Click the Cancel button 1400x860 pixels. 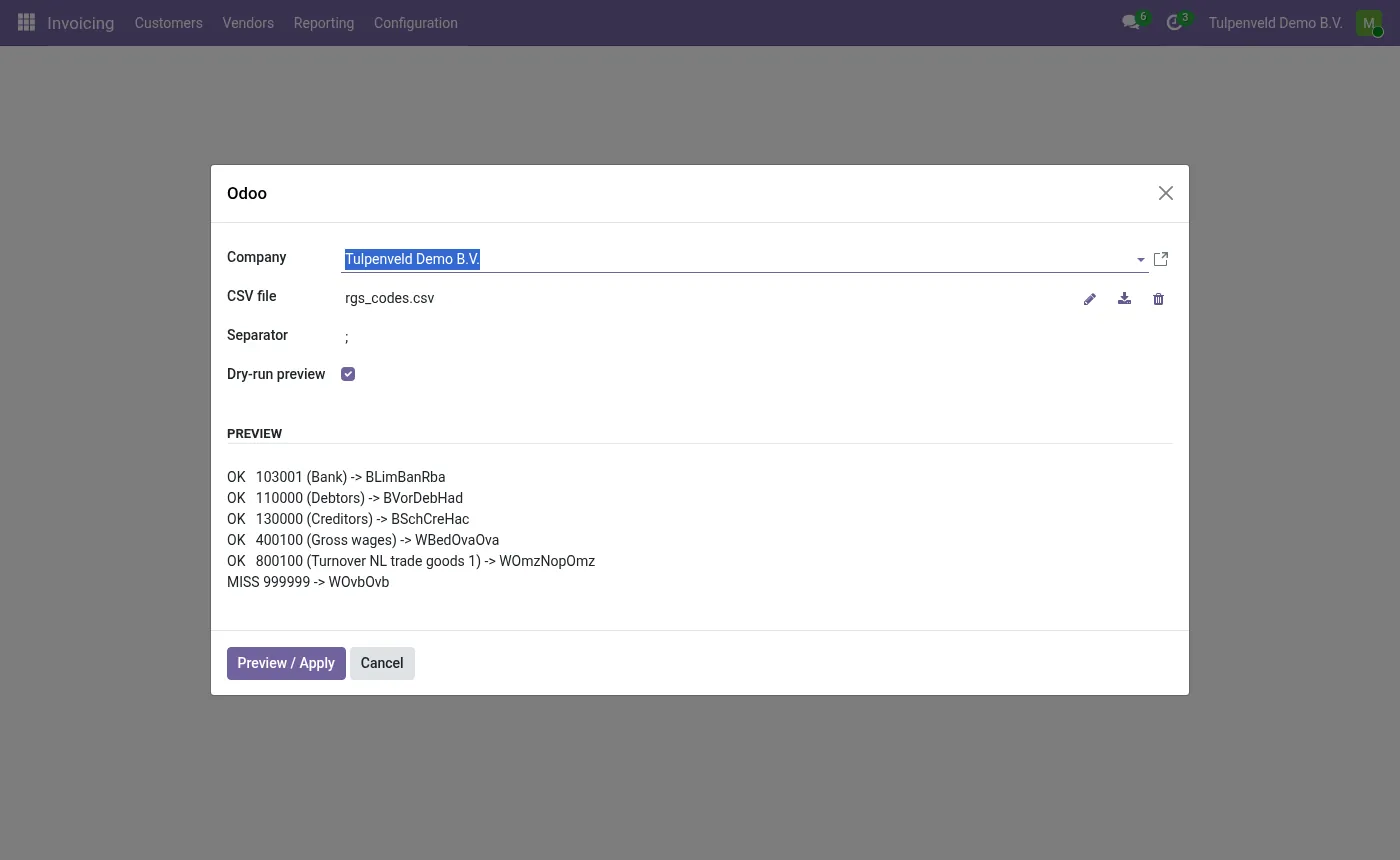(382, 663)
